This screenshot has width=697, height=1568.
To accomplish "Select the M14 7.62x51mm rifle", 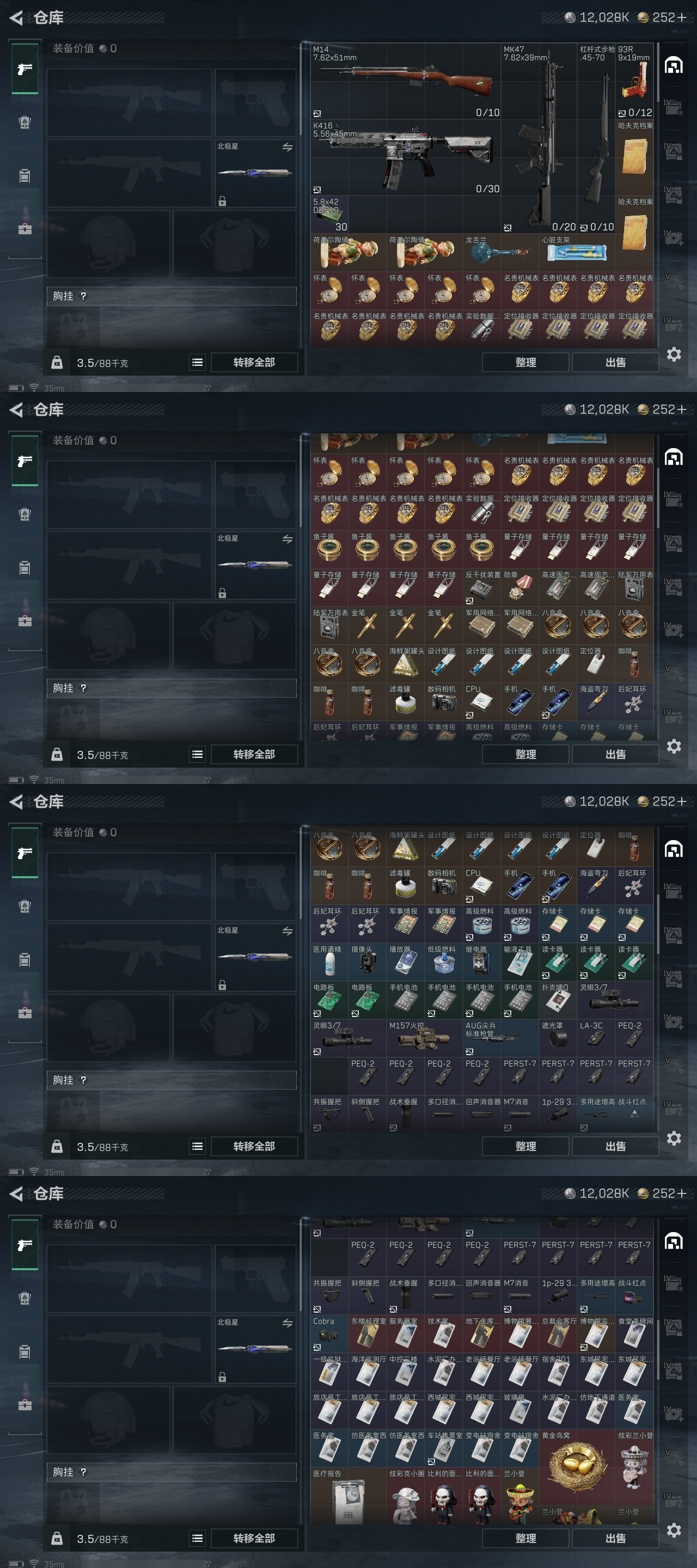I will point(406,82).
